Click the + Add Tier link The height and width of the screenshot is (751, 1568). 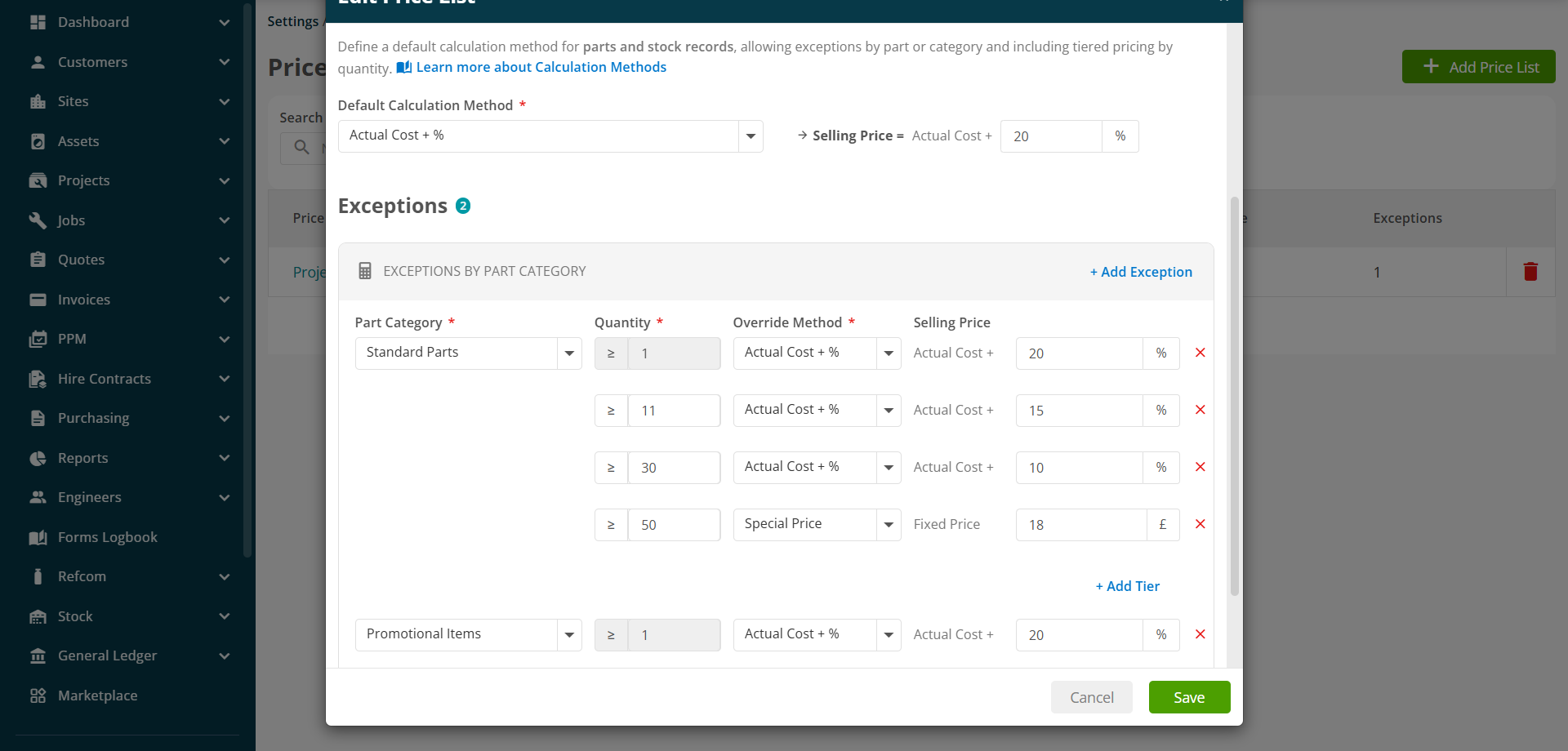[1127, 586]
